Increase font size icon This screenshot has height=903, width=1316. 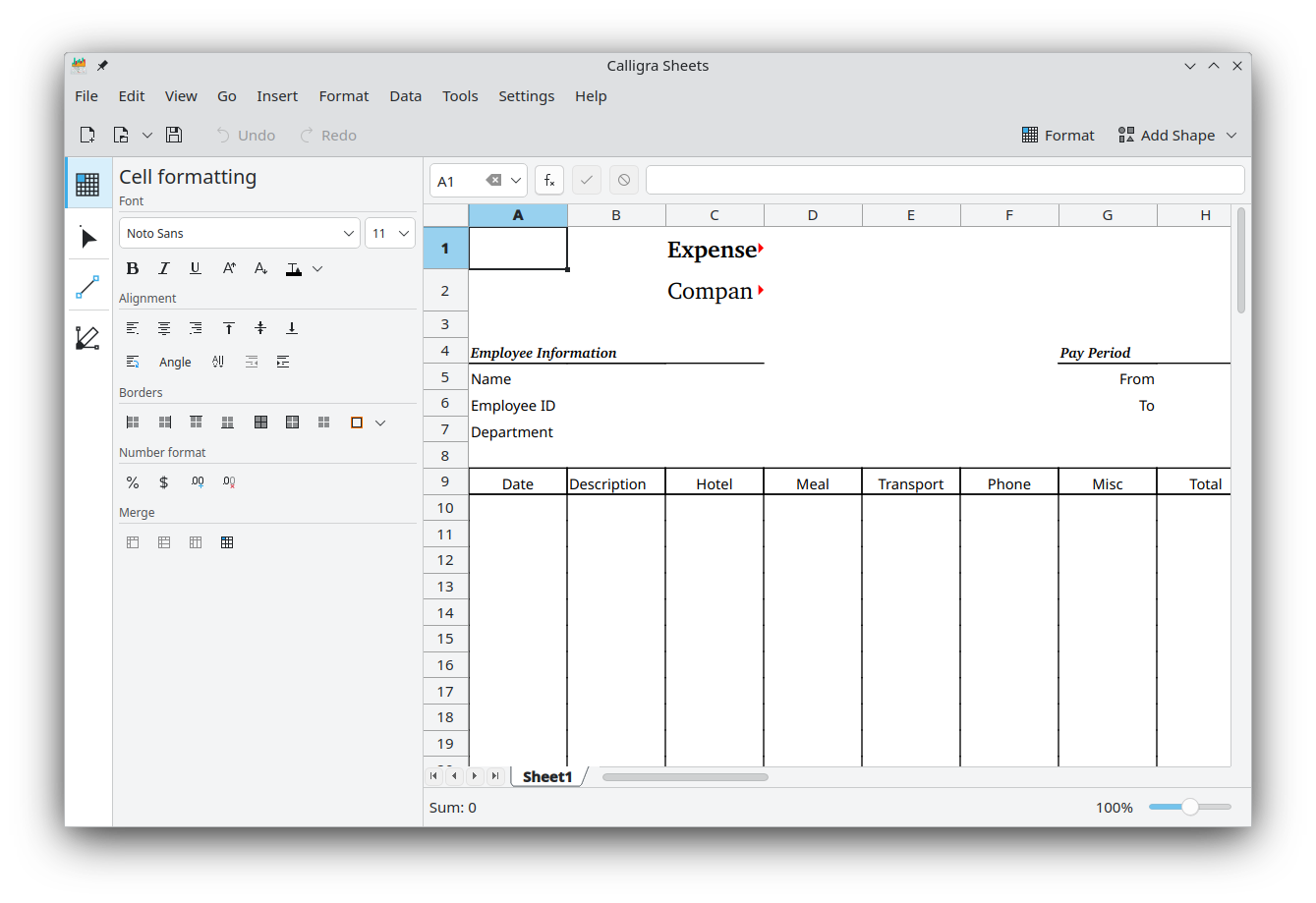[229, 268]
